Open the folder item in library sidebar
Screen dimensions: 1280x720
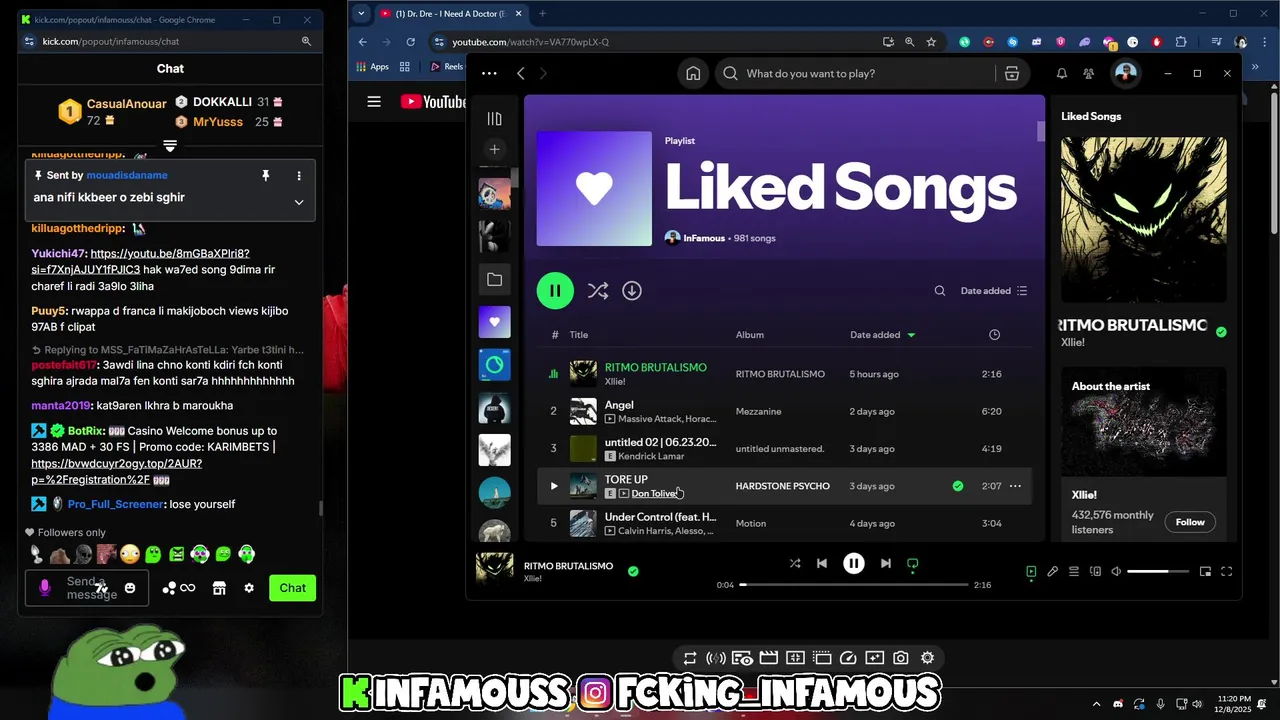coord(494,280)
